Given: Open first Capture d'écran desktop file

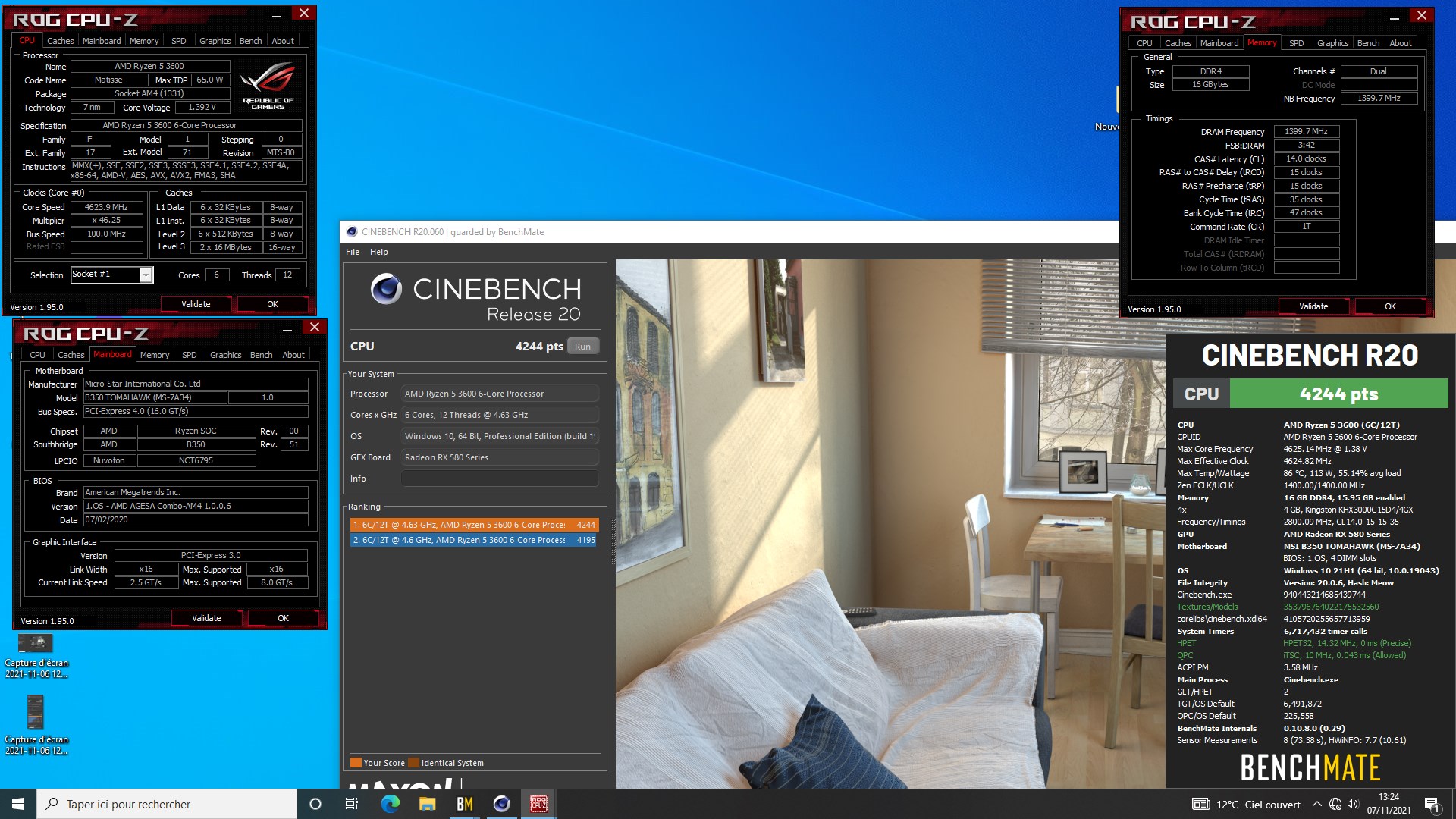Looking at the screenshot, I should pos(36,656).
